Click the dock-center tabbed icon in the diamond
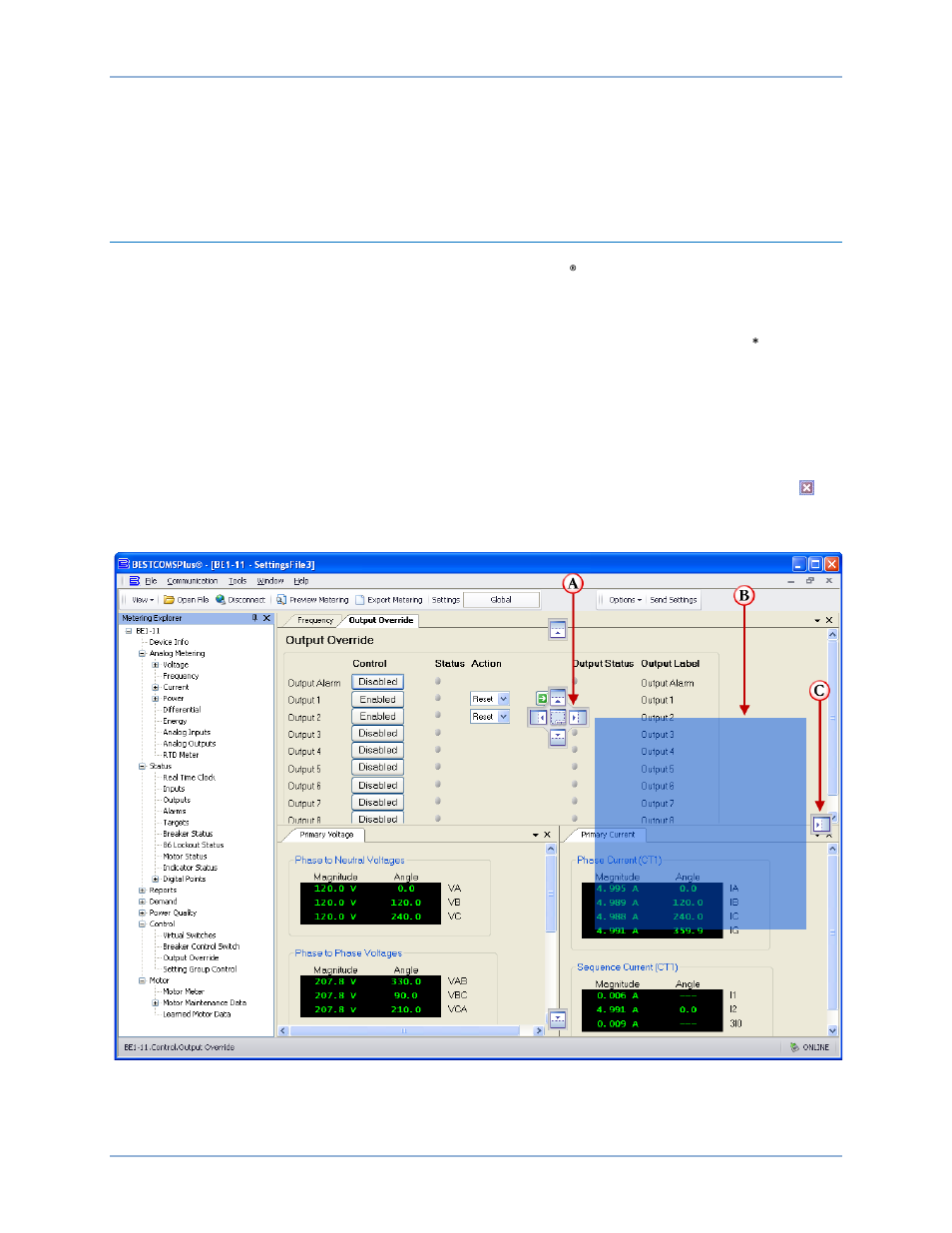Viewport: 952px width, 1233px height. point(558,717)
